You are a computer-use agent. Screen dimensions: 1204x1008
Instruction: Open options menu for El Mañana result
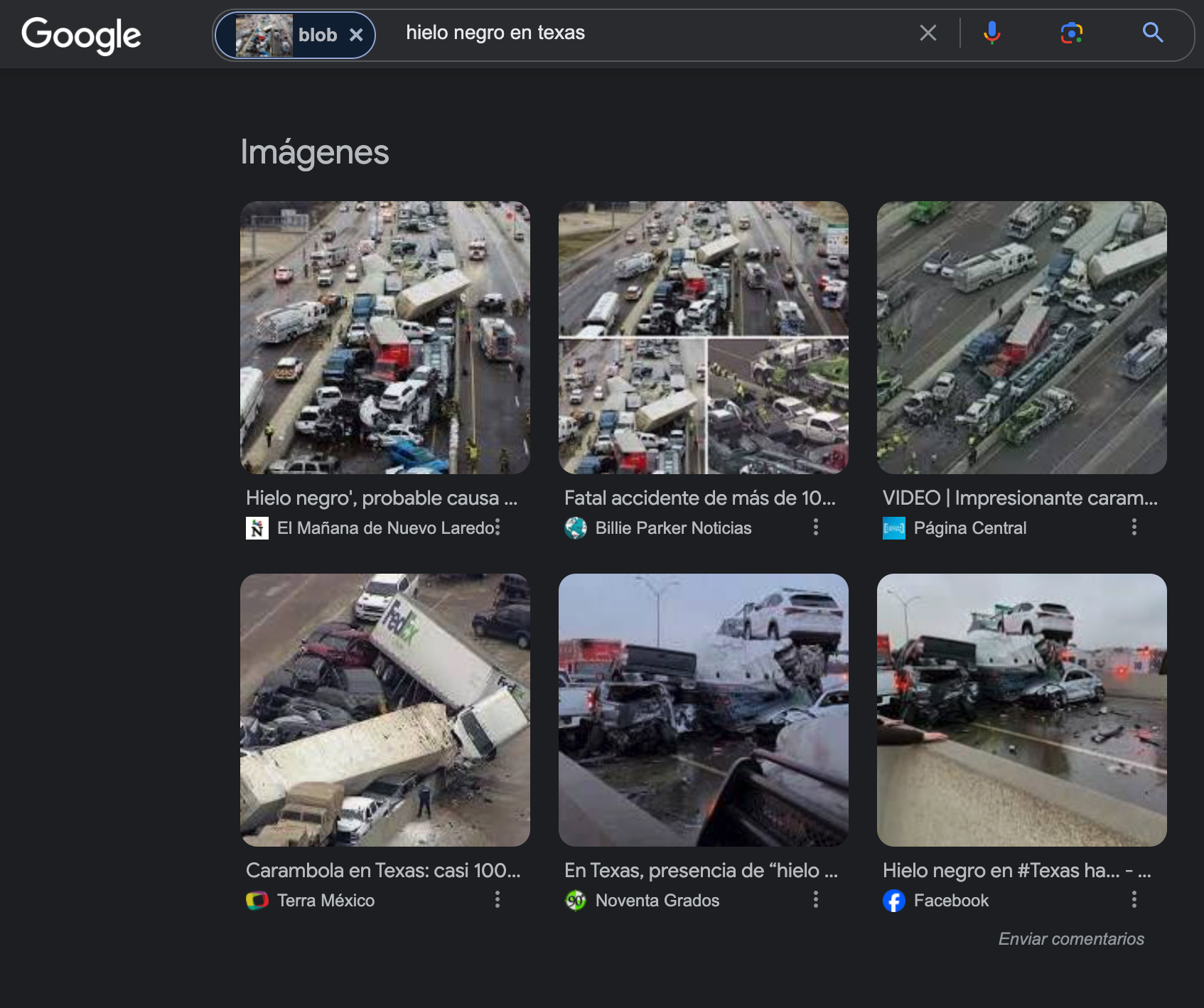coord(498,527)
